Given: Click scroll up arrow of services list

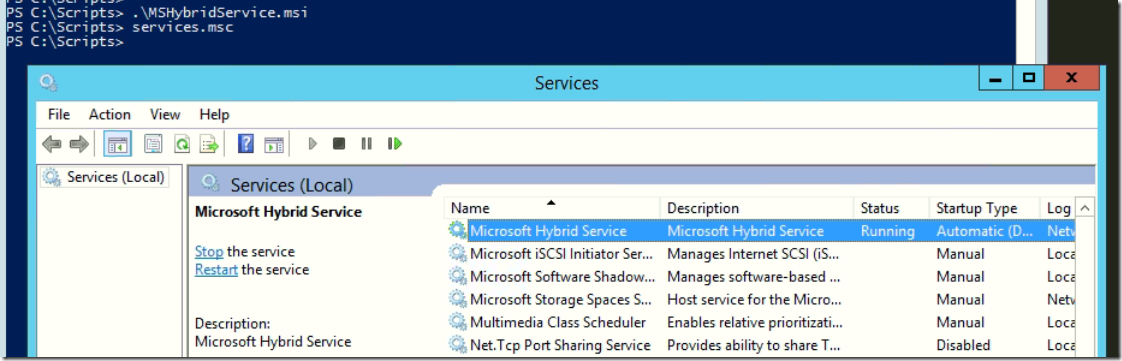Looking at the screenshot, I should pos(1086,208).
